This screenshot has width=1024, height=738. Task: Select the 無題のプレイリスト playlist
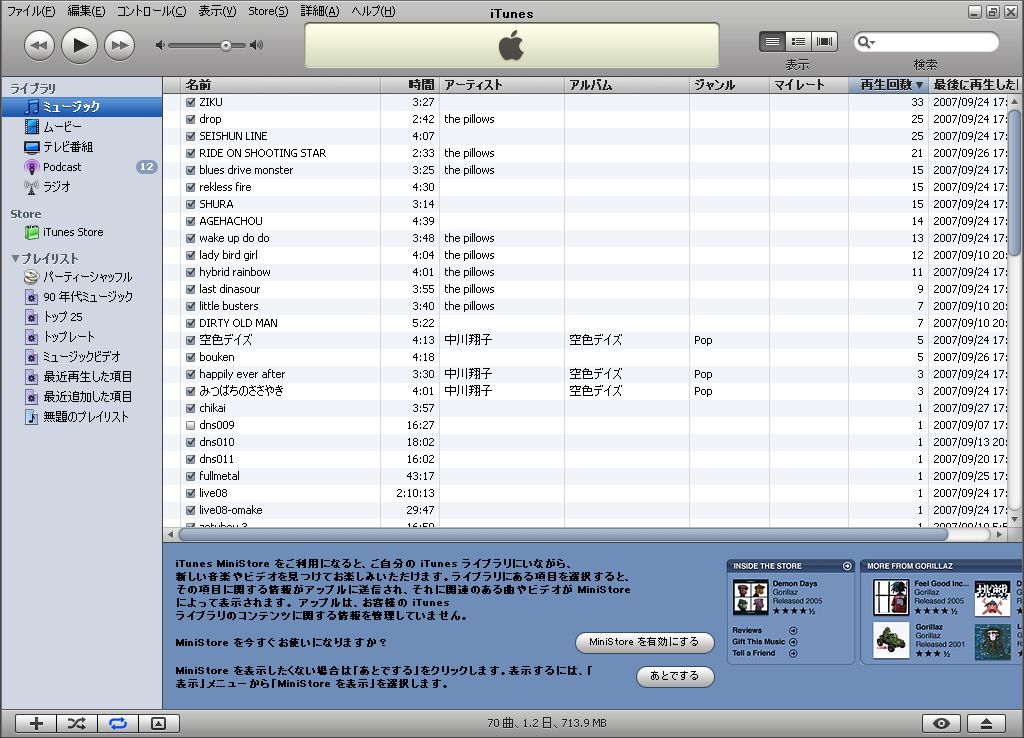[82, 417]
